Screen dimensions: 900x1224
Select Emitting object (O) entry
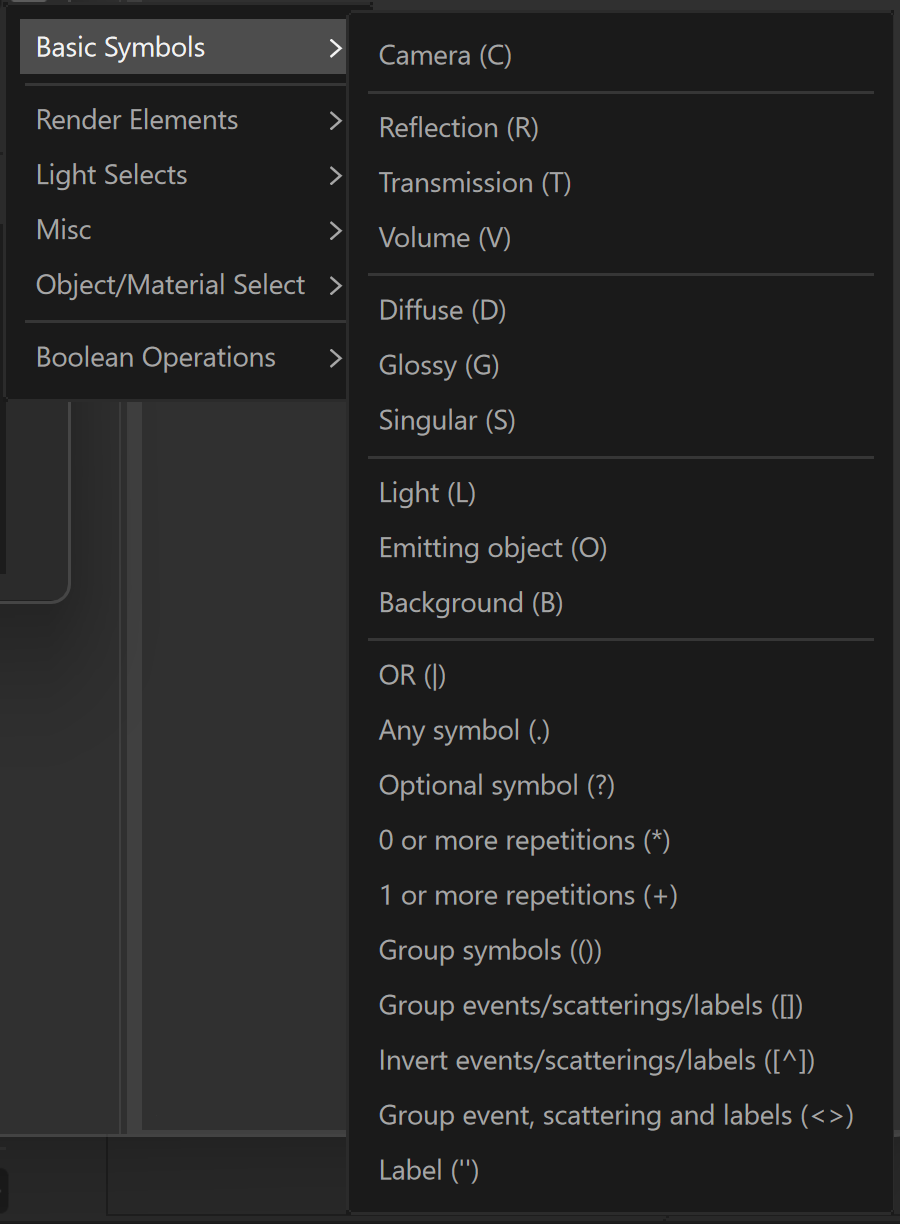[x=621, y=548]
